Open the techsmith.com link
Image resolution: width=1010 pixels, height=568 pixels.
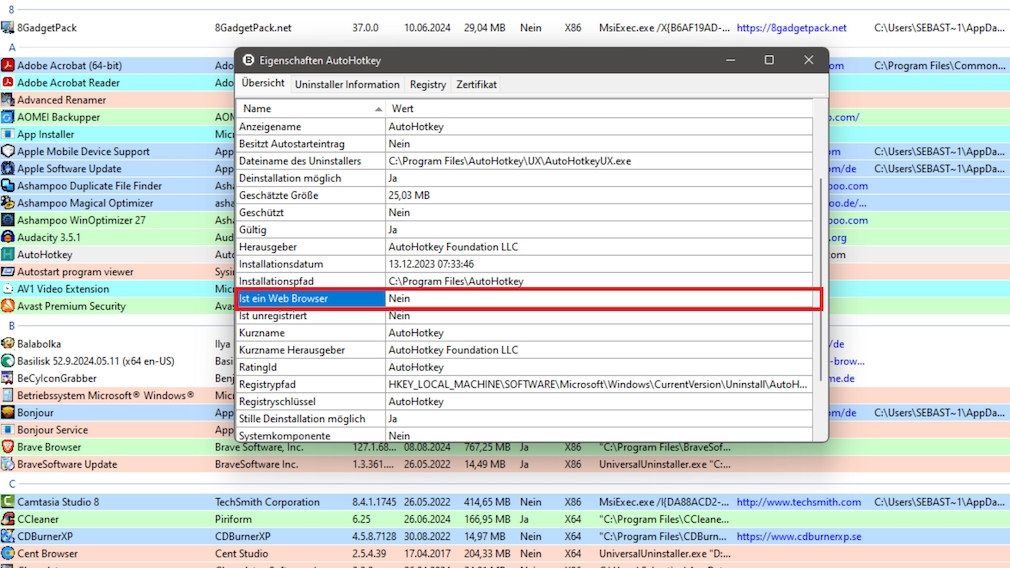(x=798, y=502)
